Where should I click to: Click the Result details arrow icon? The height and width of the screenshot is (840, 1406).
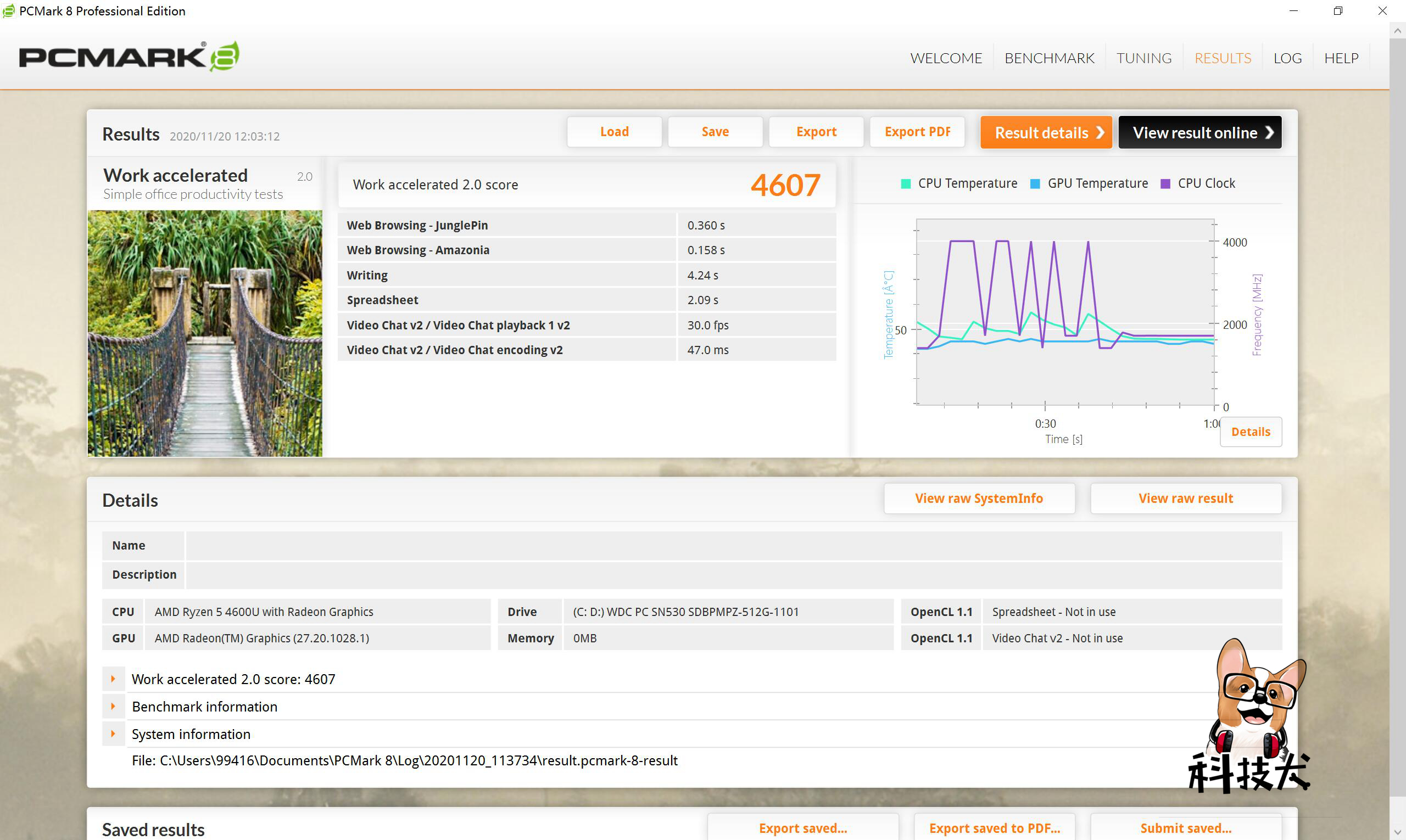tap(1101, 132)
